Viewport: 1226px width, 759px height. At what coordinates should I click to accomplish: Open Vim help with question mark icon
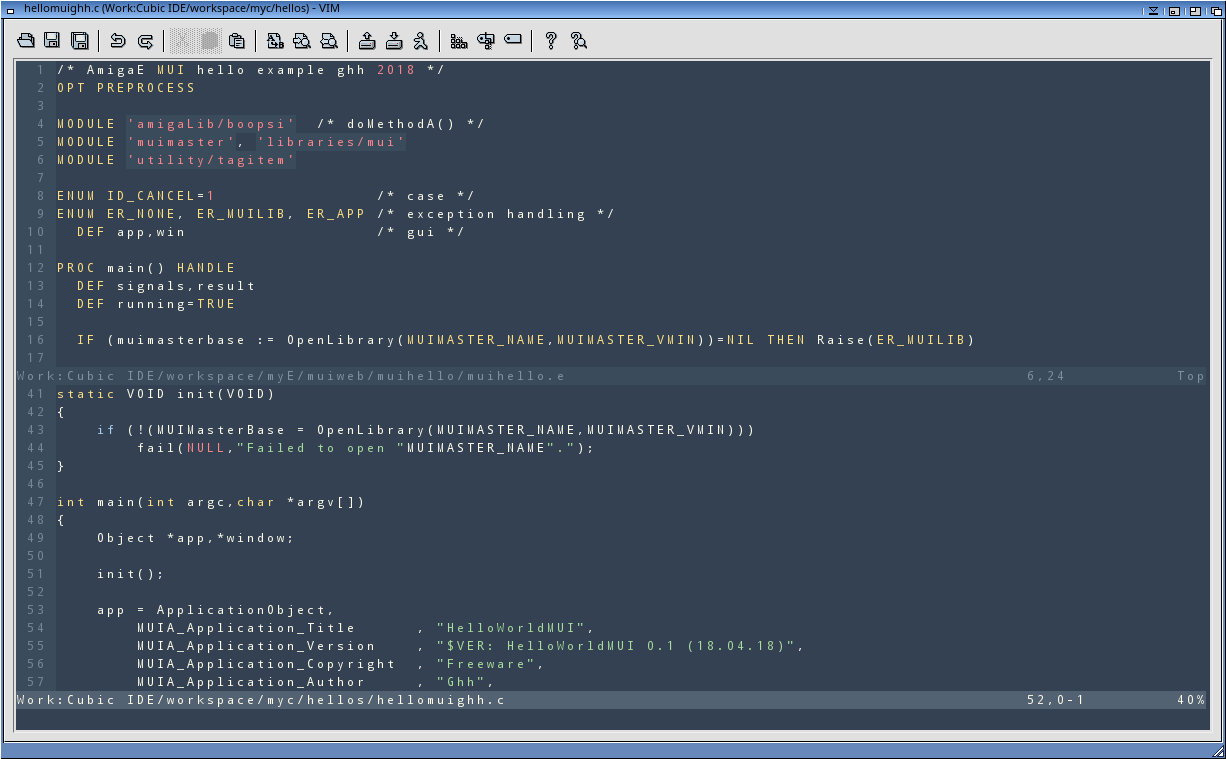point(550,41)
